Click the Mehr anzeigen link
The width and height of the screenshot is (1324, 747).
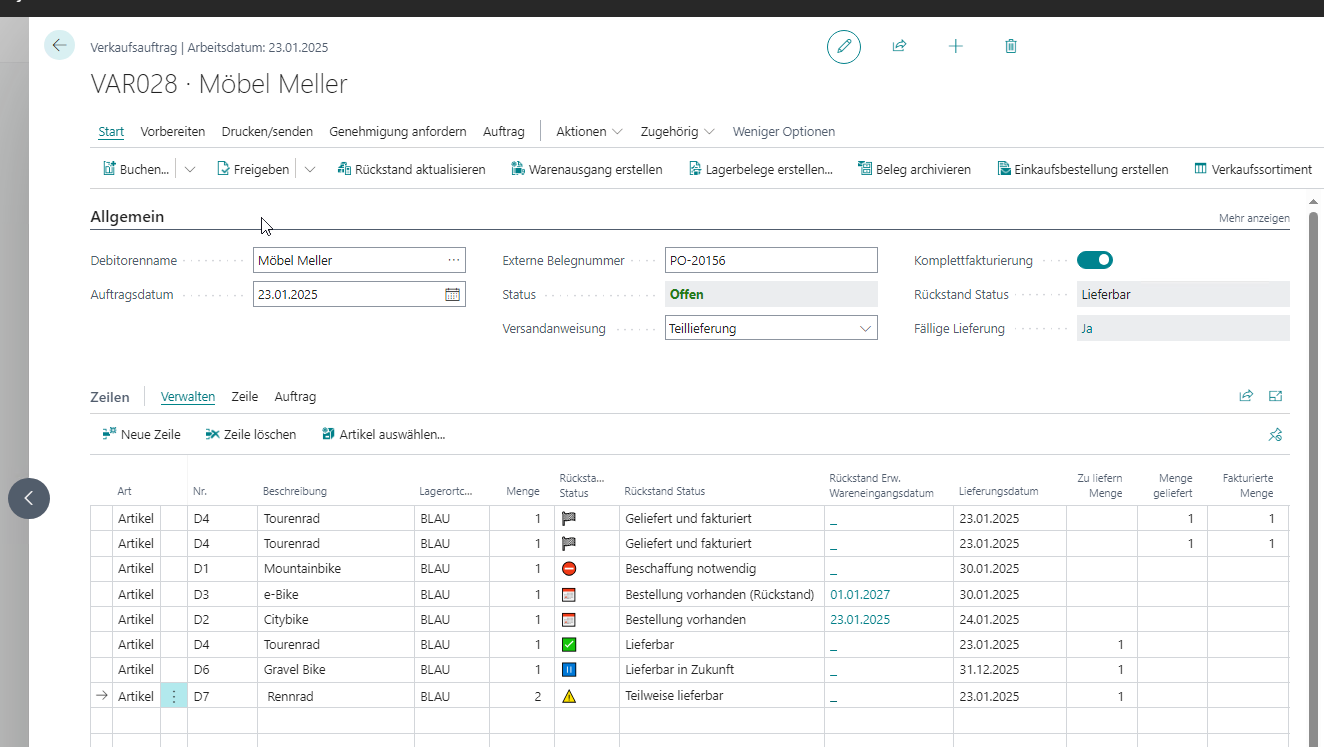coord(1253,218)
